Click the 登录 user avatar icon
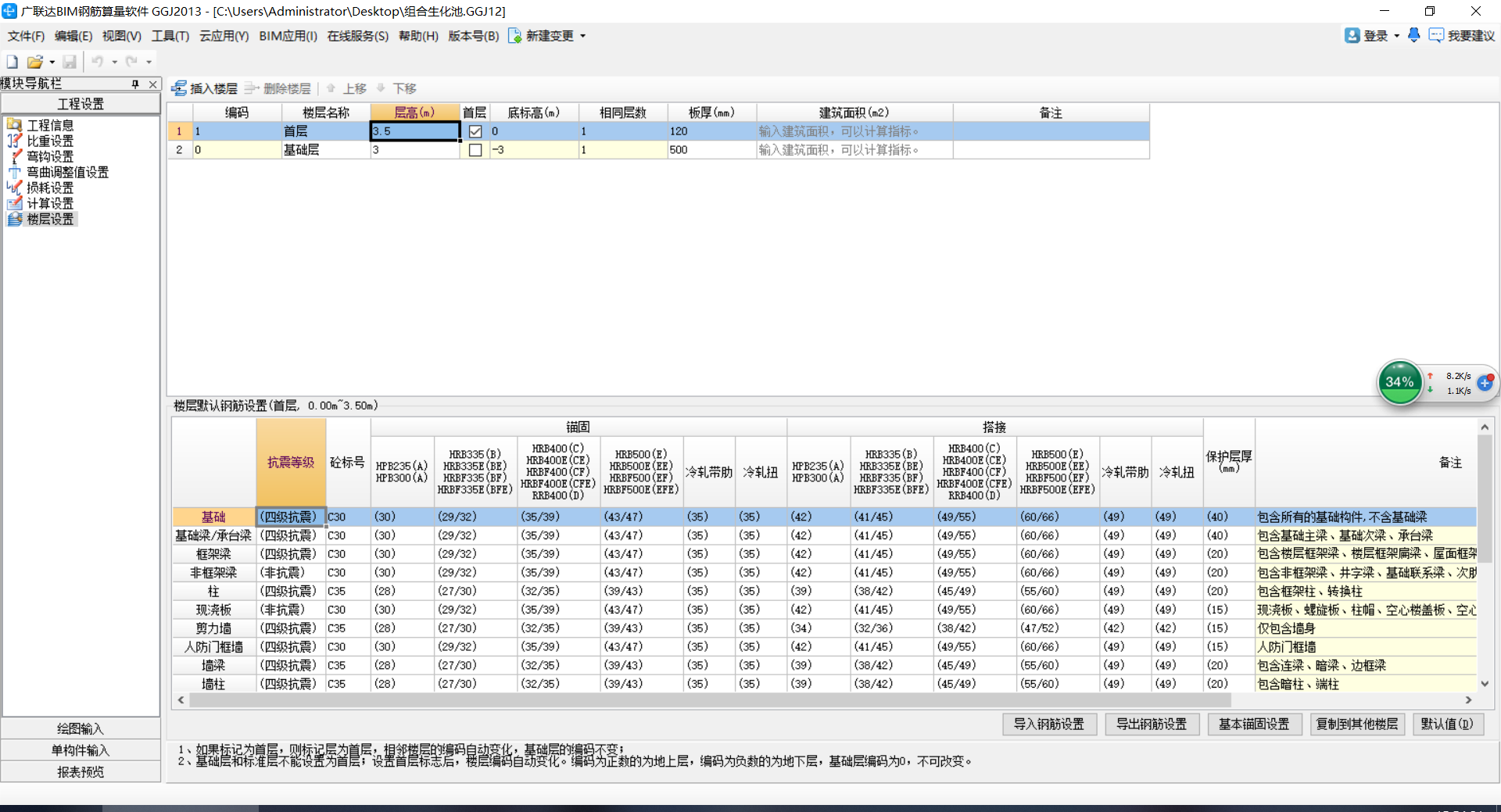The image size is (1501, 812). coord(1352,35)
